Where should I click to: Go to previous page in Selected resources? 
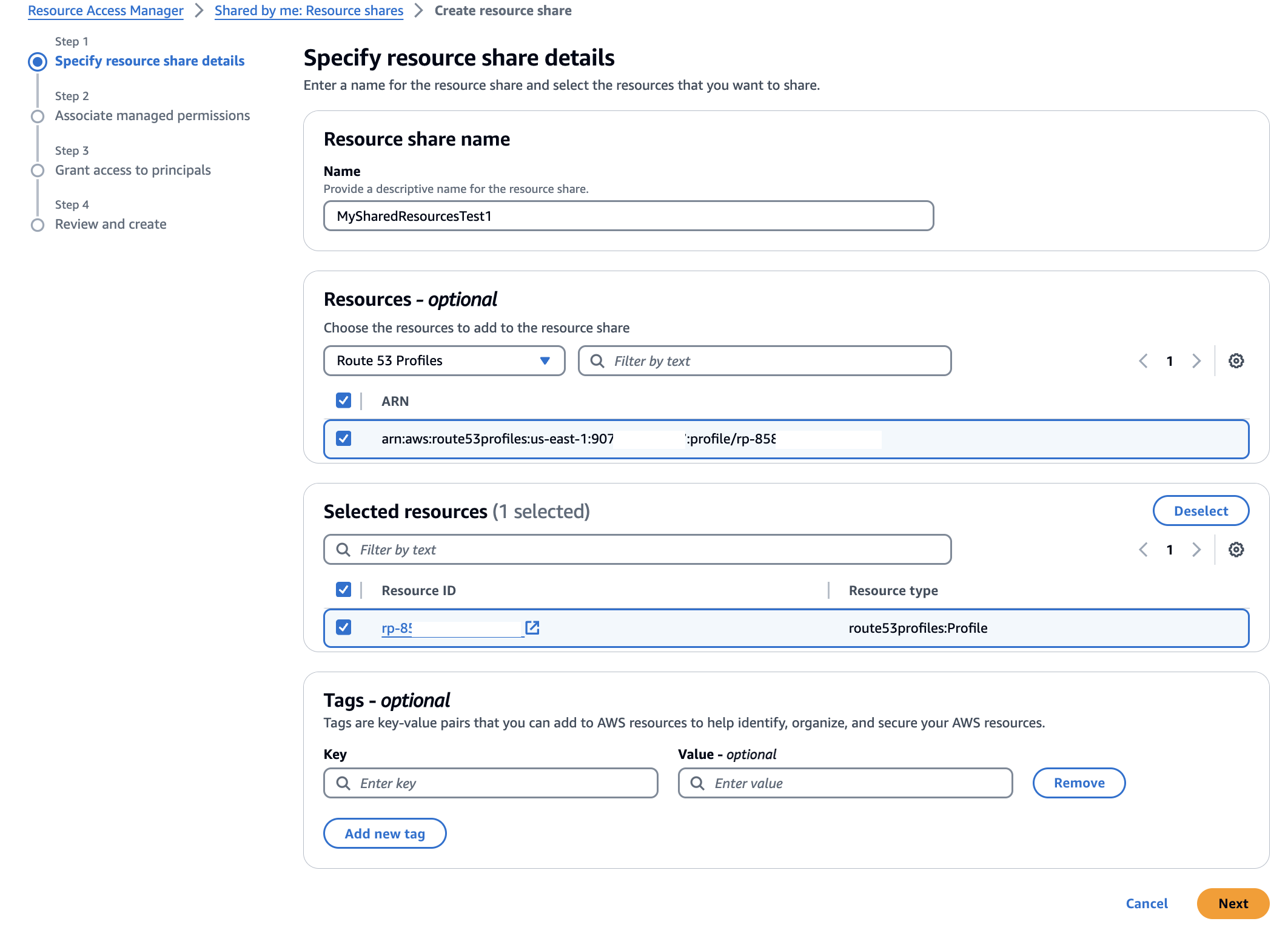point(1143,550)
